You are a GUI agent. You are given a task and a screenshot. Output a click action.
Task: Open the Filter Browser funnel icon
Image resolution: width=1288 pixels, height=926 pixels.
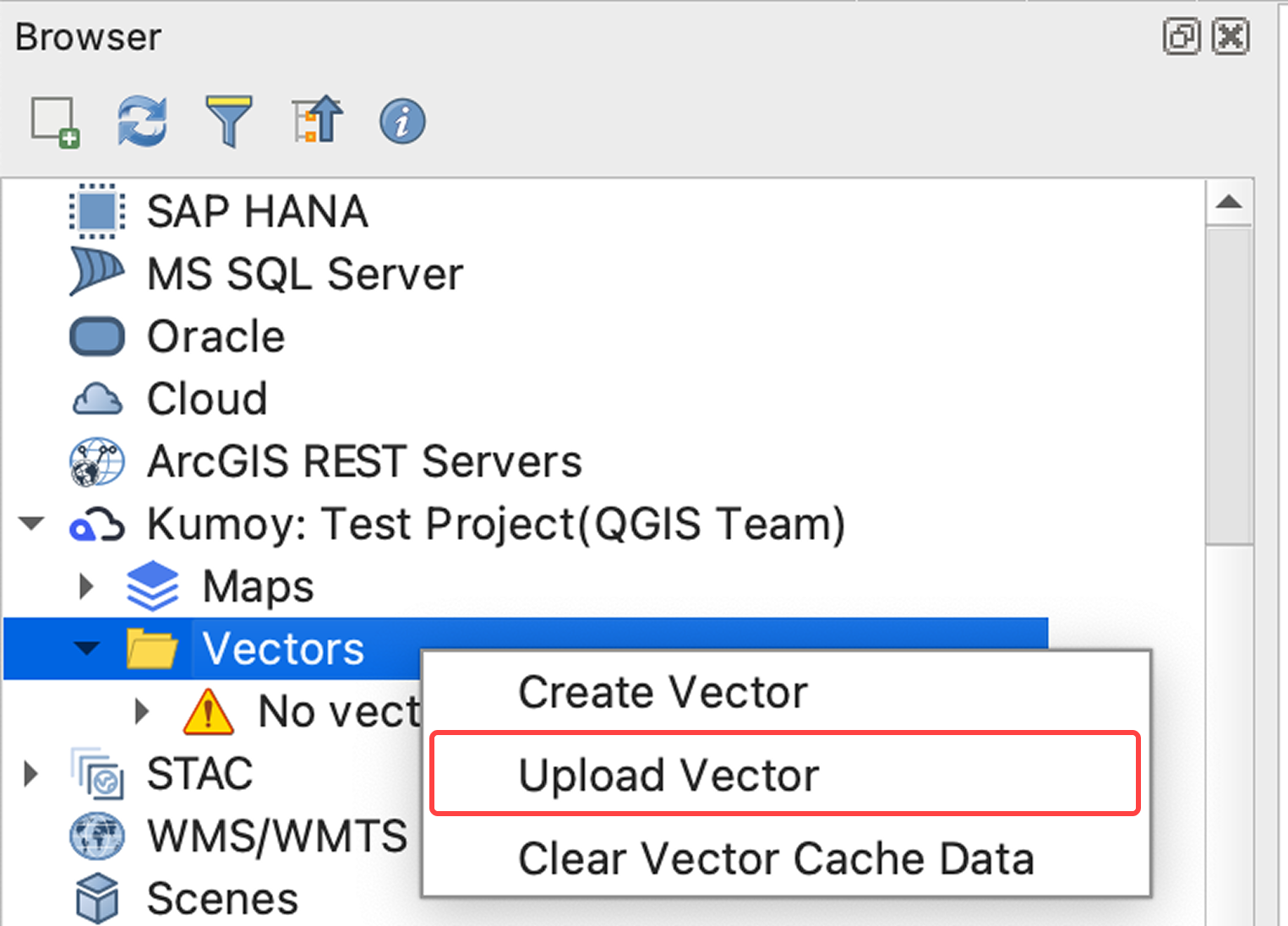click(x=229, y=121)
